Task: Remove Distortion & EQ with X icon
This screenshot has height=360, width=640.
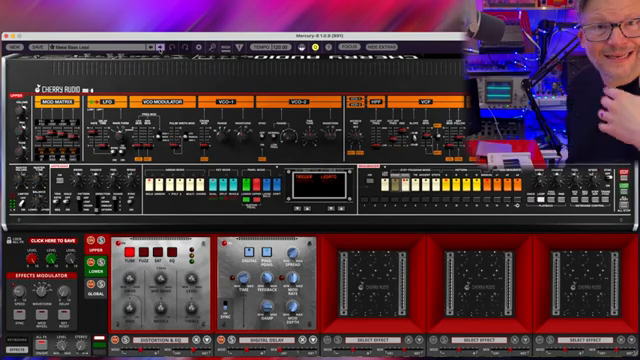Action: [196, 340]
